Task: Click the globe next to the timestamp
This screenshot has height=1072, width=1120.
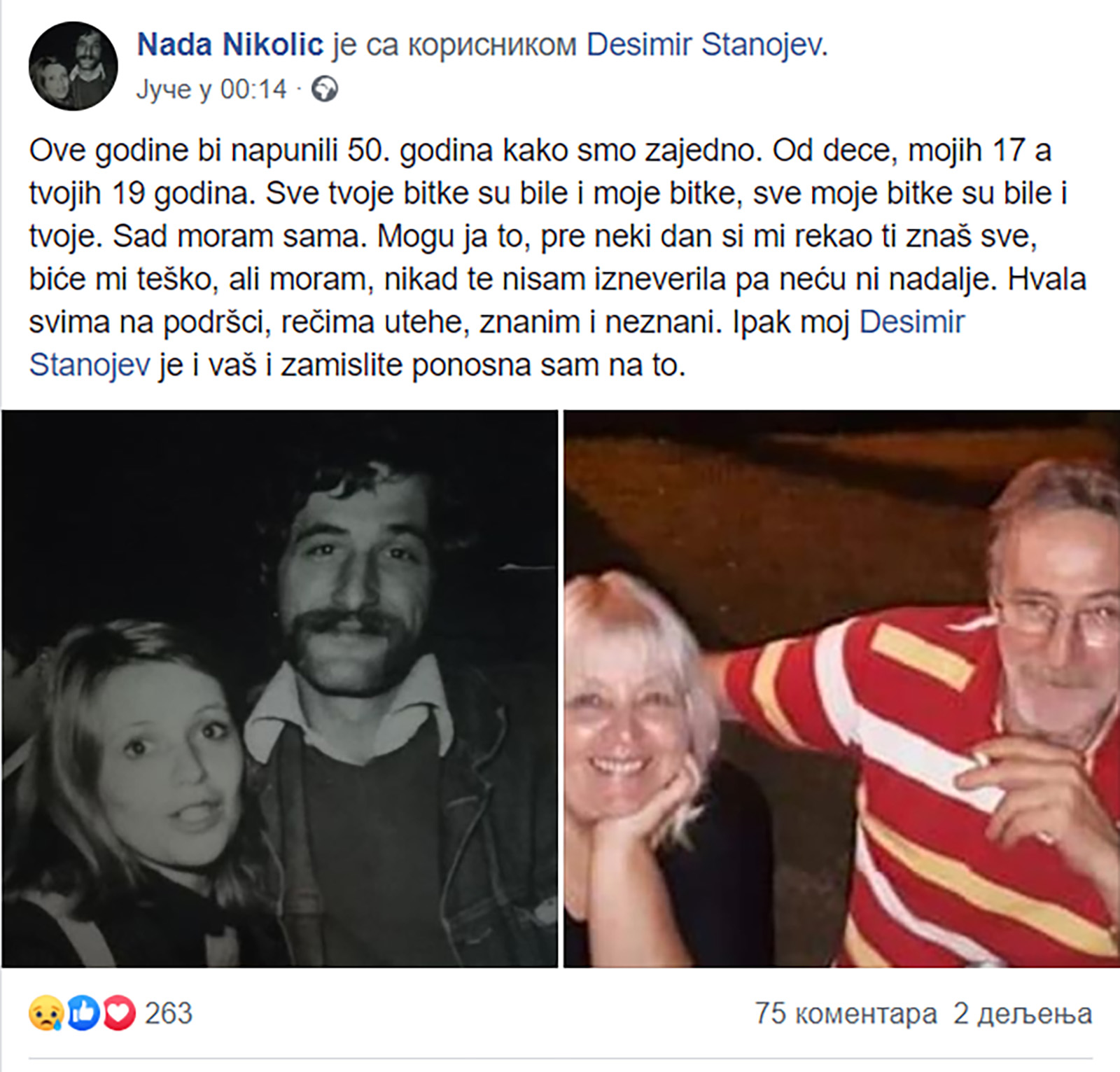Action: pos(326,90)
